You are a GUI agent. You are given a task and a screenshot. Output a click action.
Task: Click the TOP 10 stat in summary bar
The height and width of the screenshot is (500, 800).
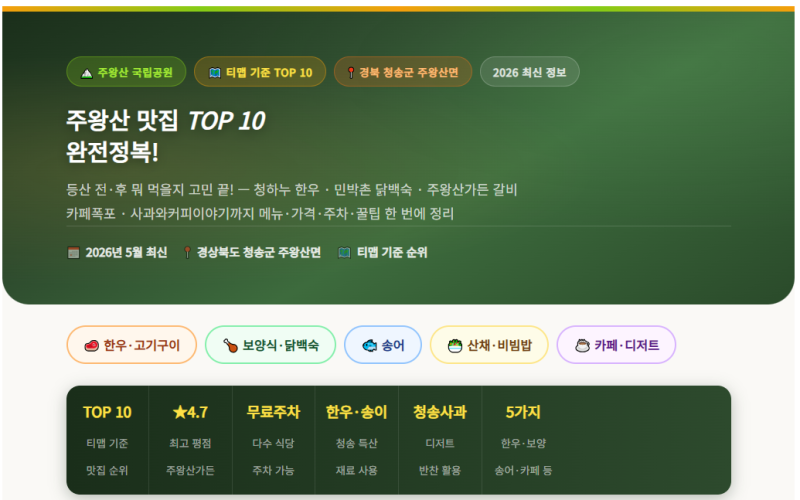(107, 412)
